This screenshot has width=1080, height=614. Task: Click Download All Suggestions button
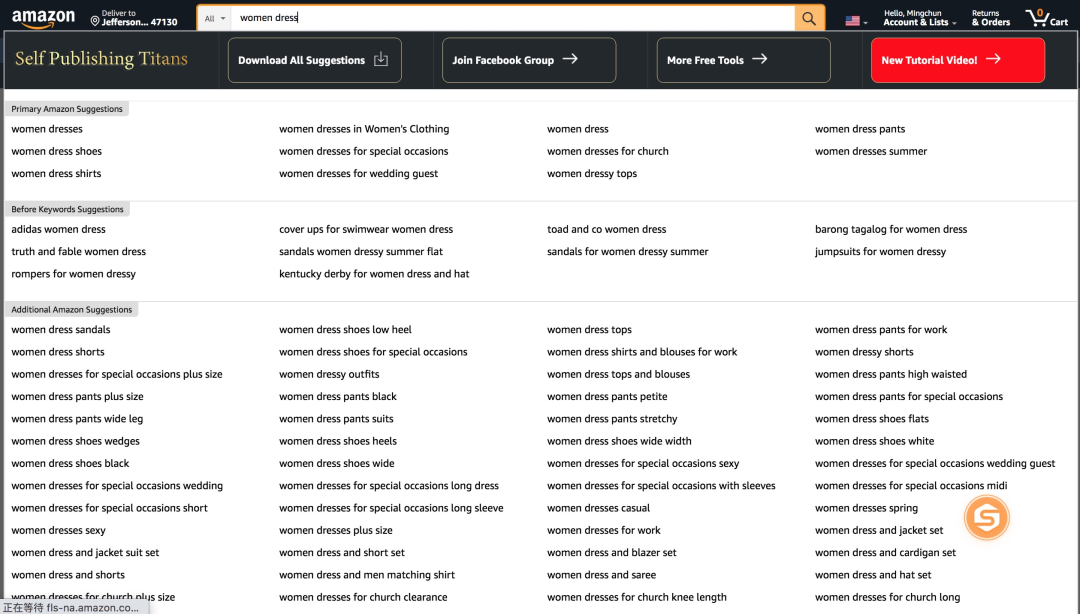coord(315,60)
